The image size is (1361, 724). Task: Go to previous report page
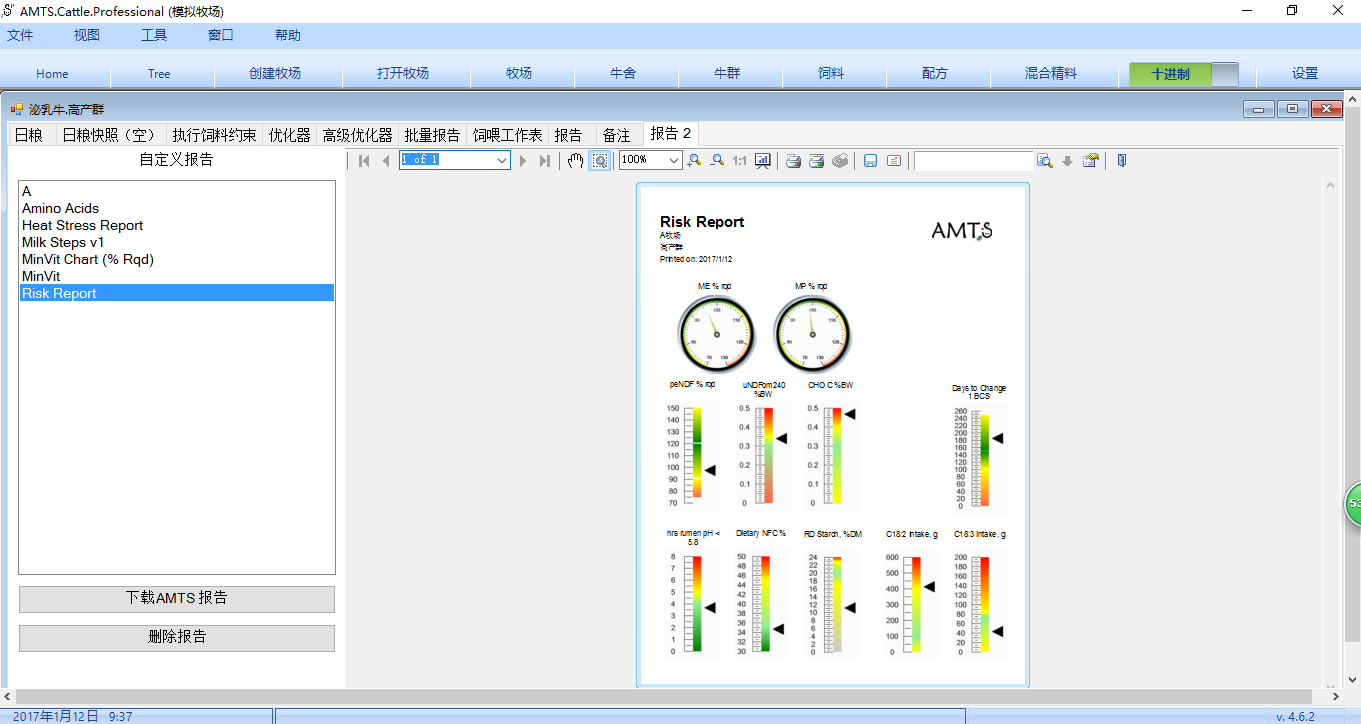click(385, 160)
